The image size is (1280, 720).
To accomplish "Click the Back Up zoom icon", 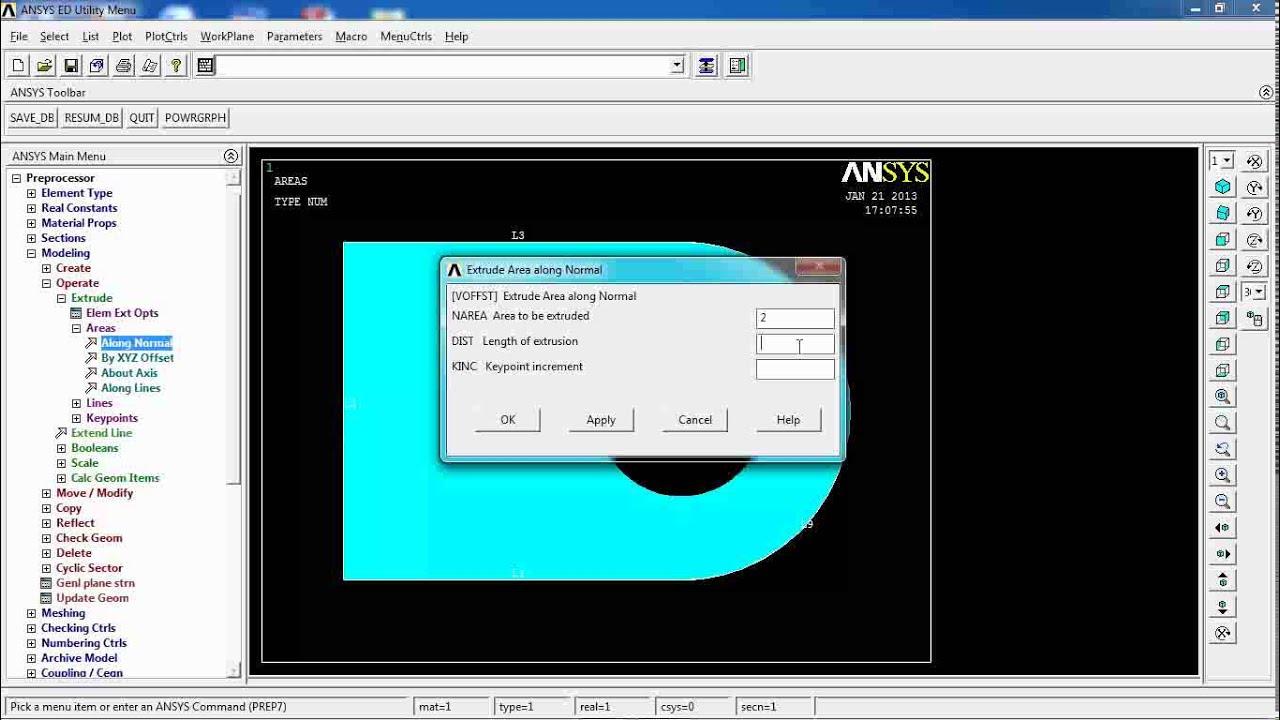I will [1222, 449].
